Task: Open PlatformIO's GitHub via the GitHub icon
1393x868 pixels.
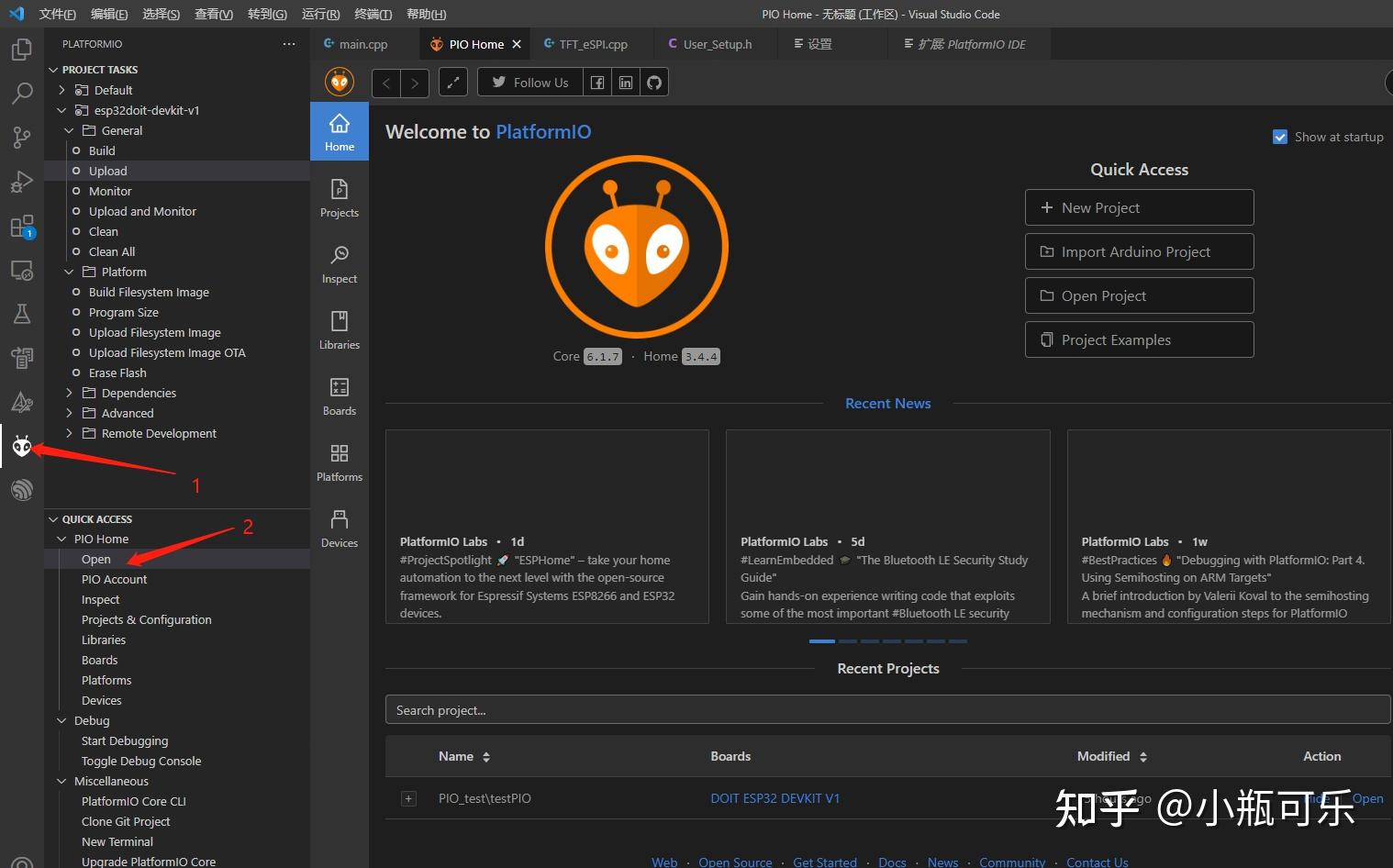Action: (x=653, y=82)
